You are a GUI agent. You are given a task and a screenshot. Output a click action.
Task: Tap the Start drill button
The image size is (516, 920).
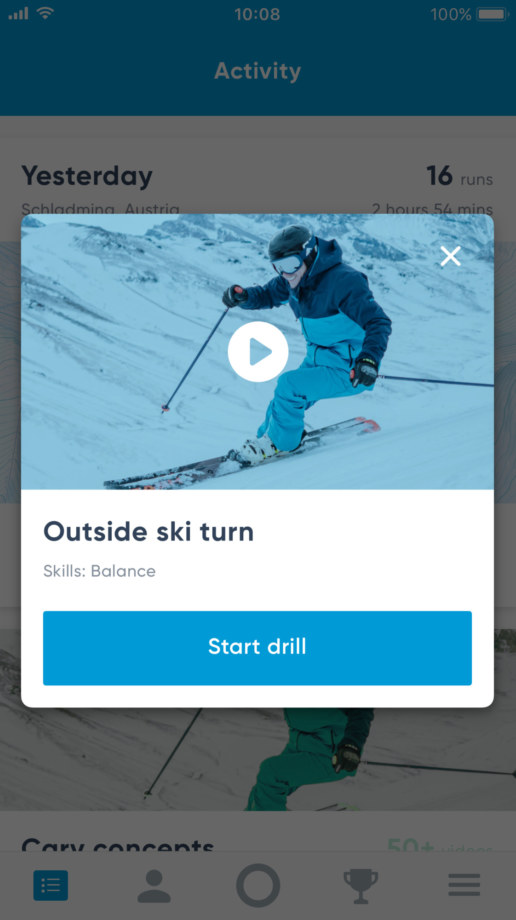coord(257,648)
